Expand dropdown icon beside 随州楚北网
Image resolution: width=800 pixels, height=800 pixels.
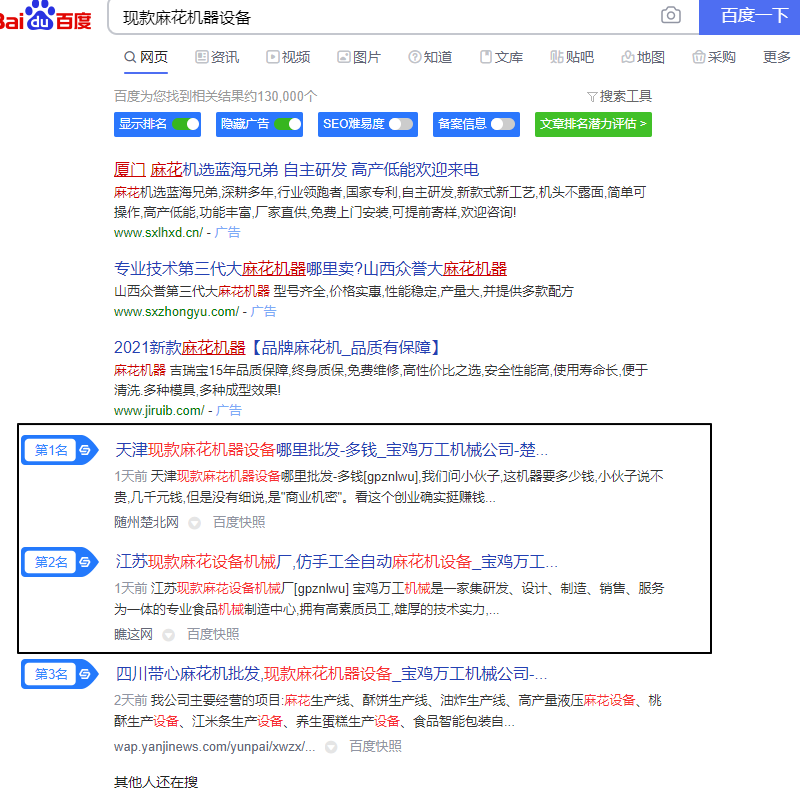coord(194,523)
